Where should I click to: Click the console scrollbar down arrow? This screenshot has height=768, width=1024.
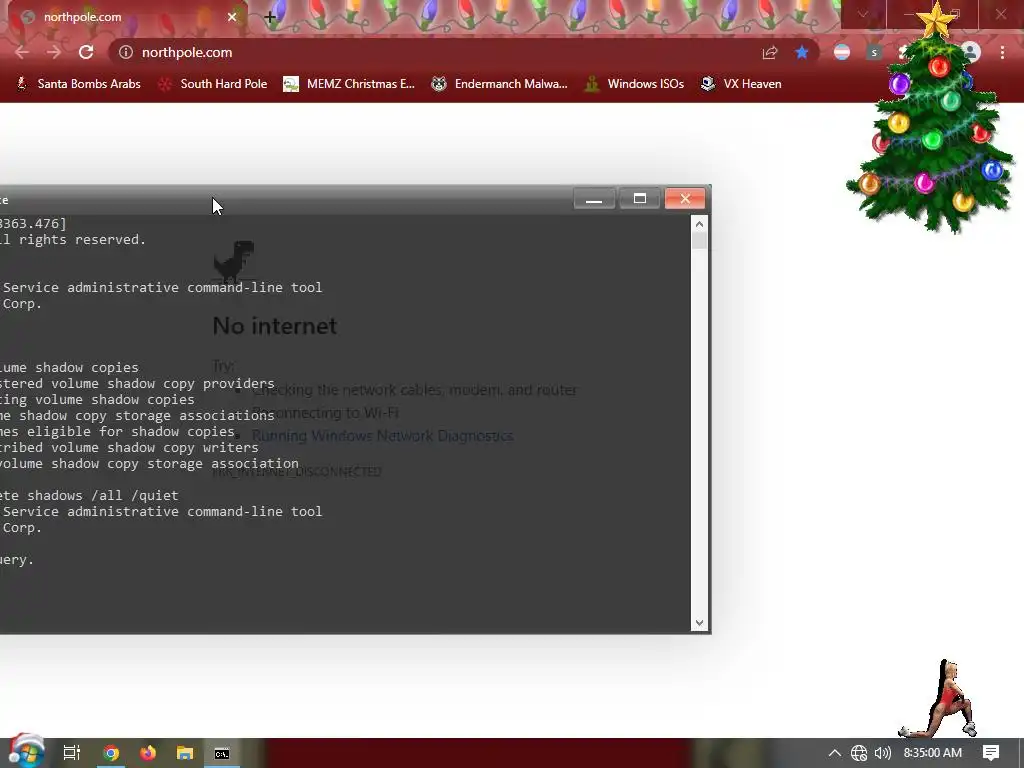pos(699,623)
